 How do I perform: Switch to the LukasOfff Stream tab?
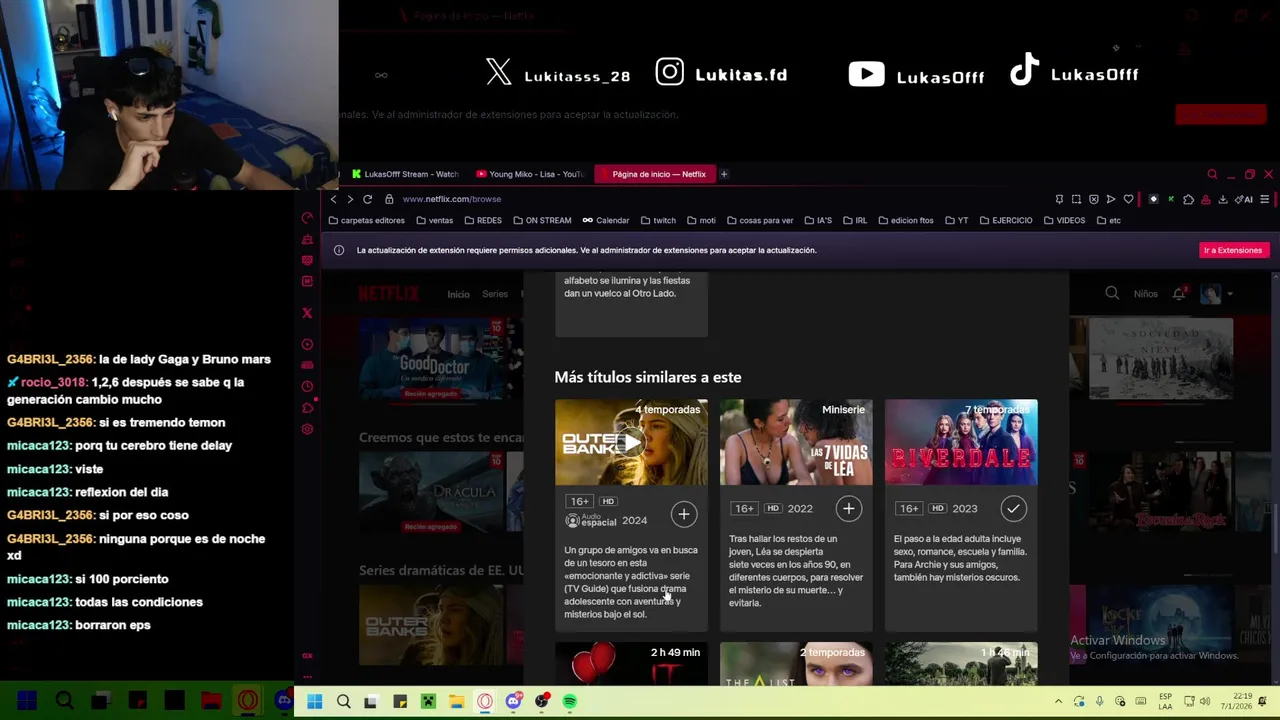tap(405, 174)
